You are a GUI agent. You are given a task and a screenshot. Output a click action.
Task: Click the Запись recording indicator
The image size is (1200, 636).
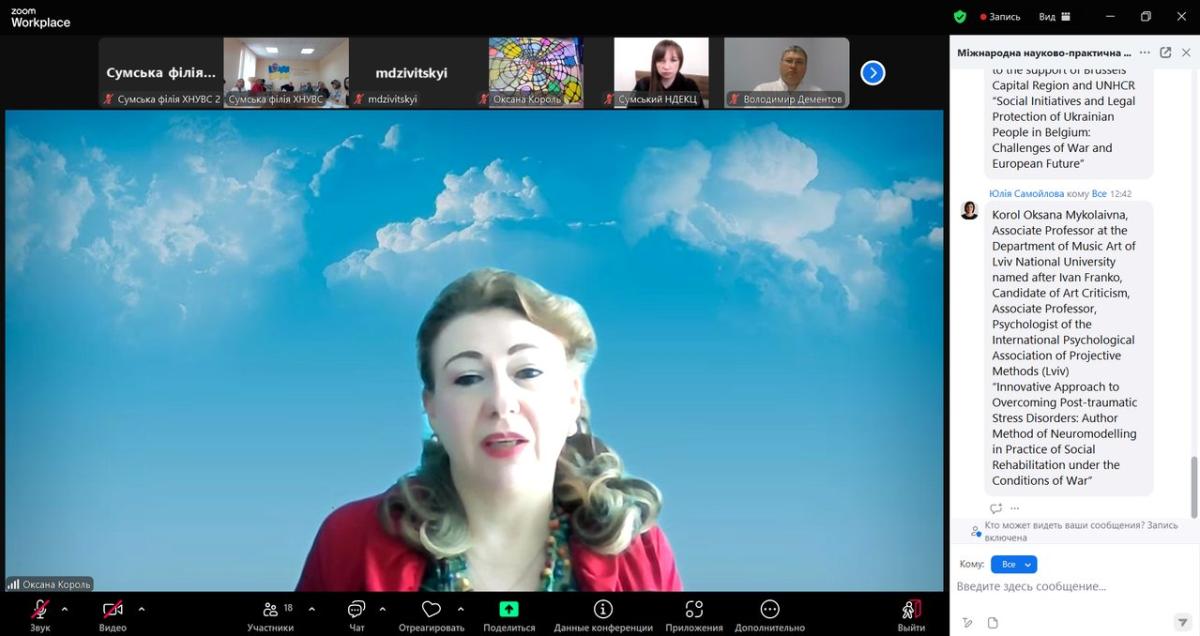click(1001, 16)
